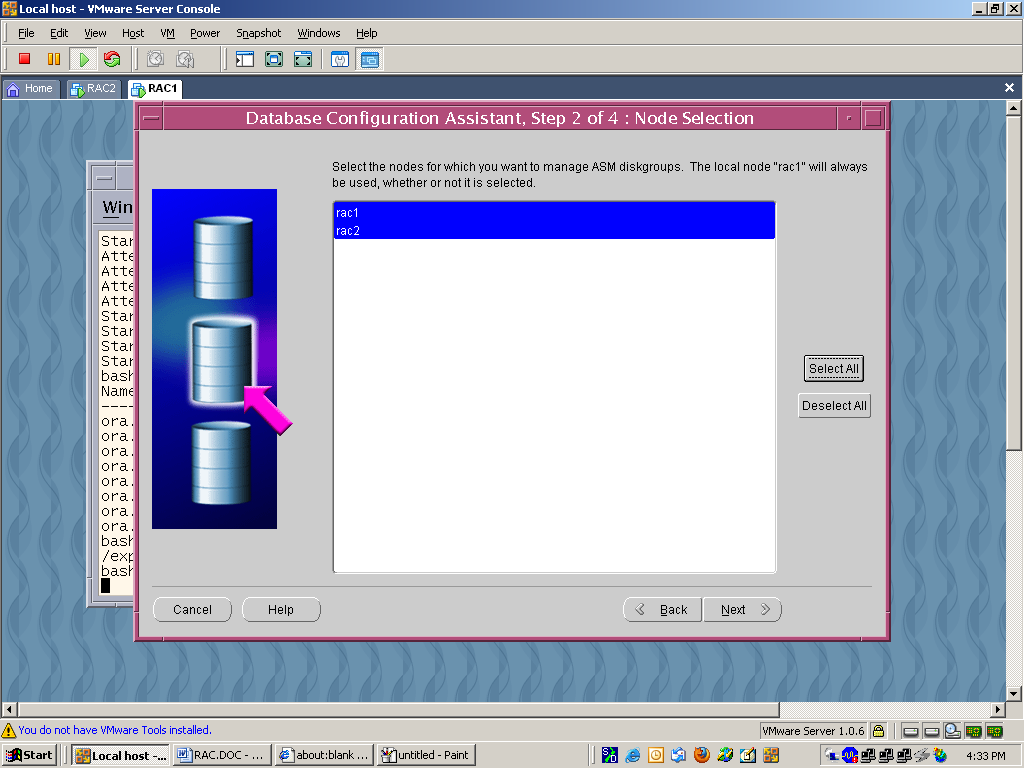Open the Help menu
The width and height of the screenshot is (1024, 768).
click(x=366, y=33)
